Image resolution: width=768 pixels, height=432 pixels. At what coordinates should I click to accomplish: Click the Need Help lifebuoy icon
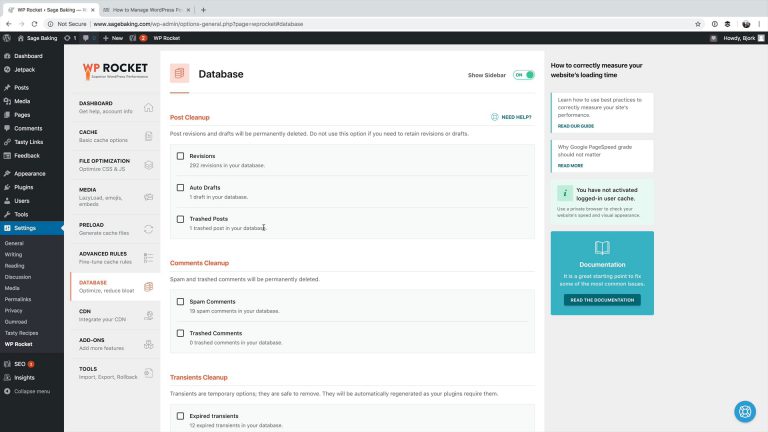(x=495, y=117)
